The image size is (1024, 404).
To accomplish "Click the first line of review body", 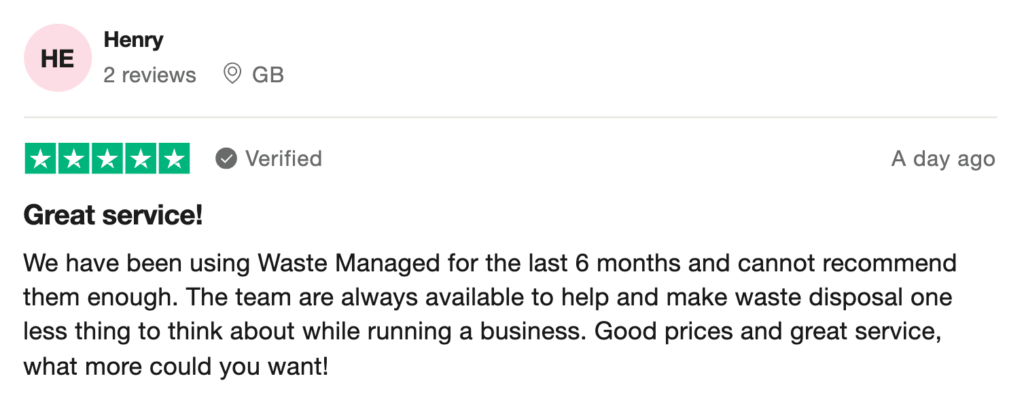I will coord(490,264).
